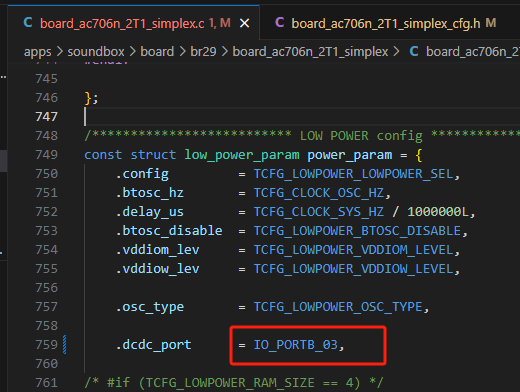Image resolution: width=520 pixels, height=392 pixels.
Task: Click line number 746 in gutter
Action: (x=46, y=98)
